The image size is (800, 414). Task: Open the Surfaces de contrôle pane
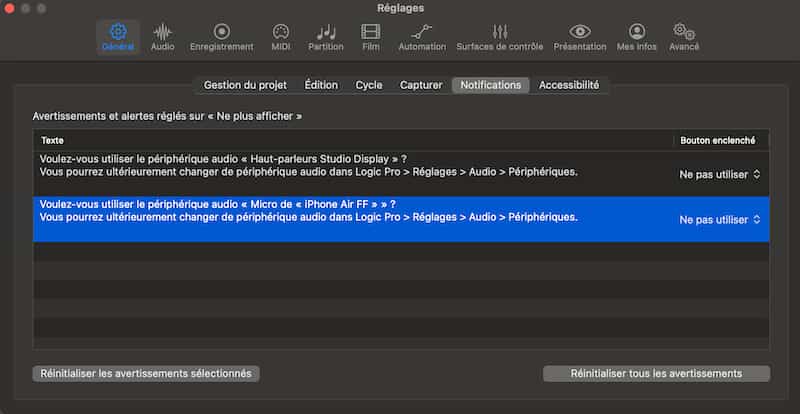(499, 37)
